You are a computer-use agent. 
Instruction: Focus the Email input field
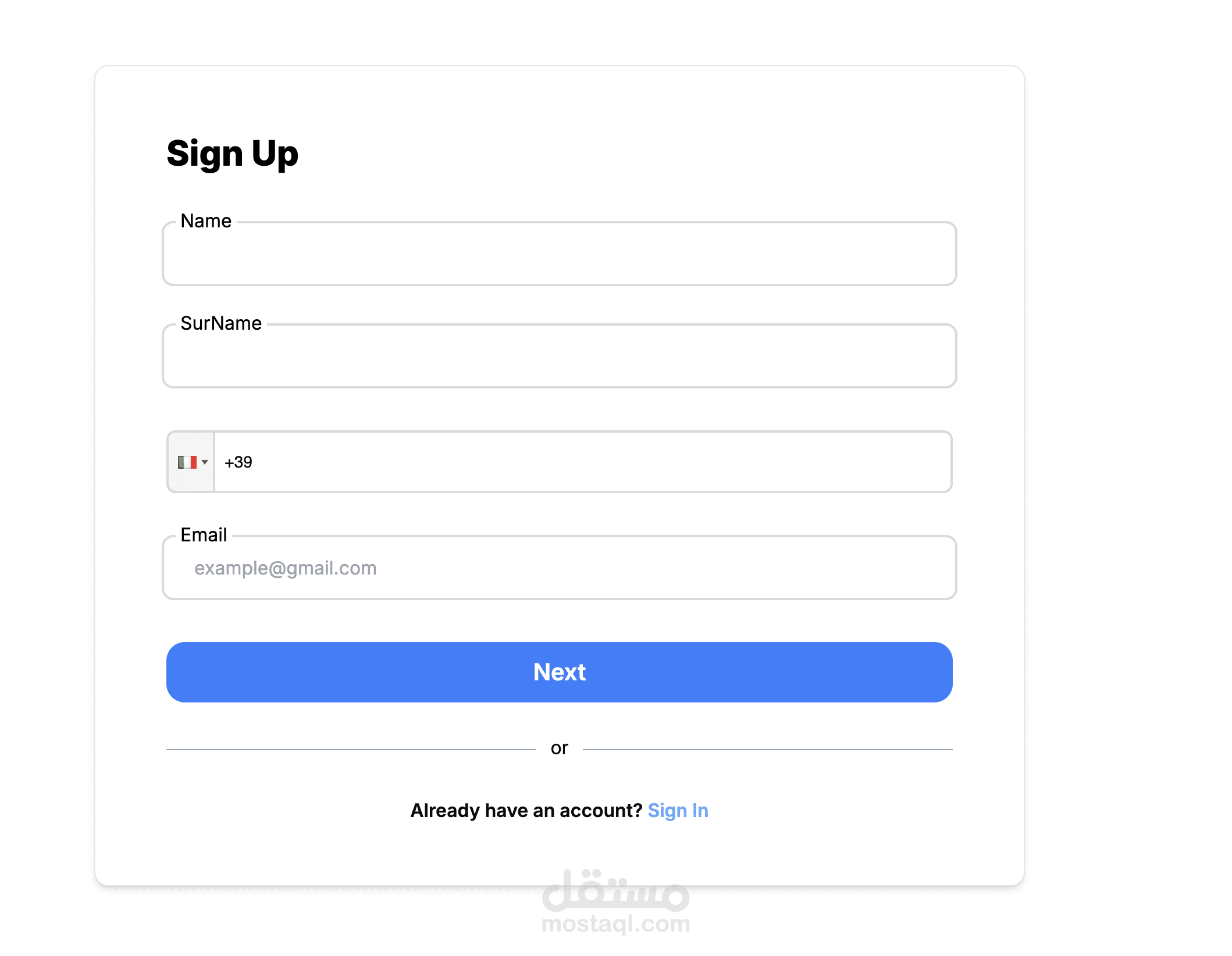560,568
